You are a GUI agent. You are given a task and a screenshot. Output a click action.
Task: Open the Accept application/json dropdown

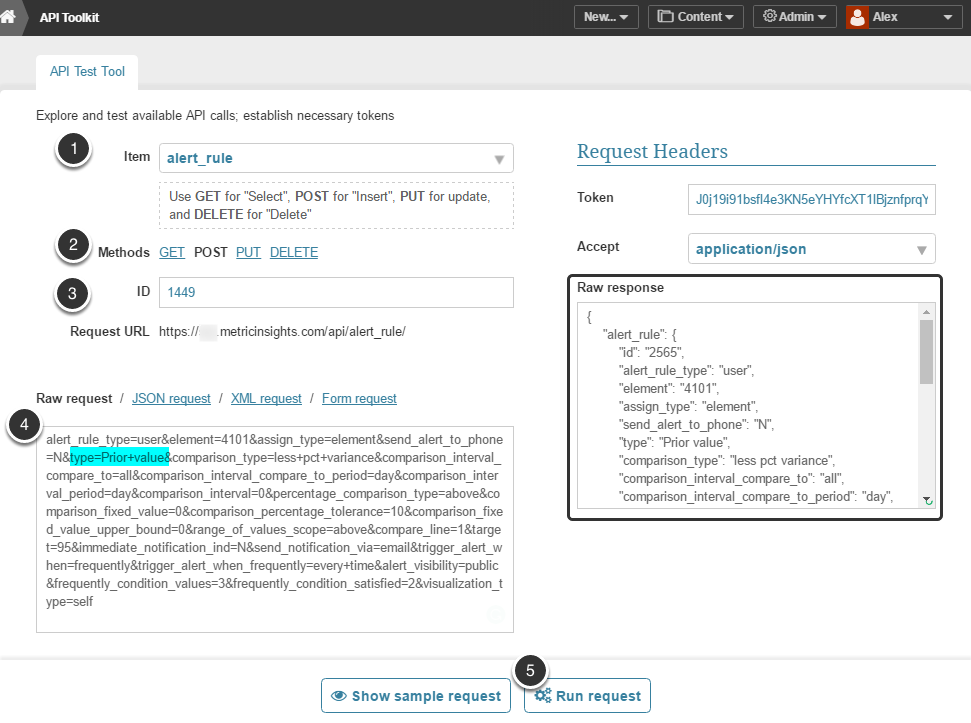click(921, 249)
